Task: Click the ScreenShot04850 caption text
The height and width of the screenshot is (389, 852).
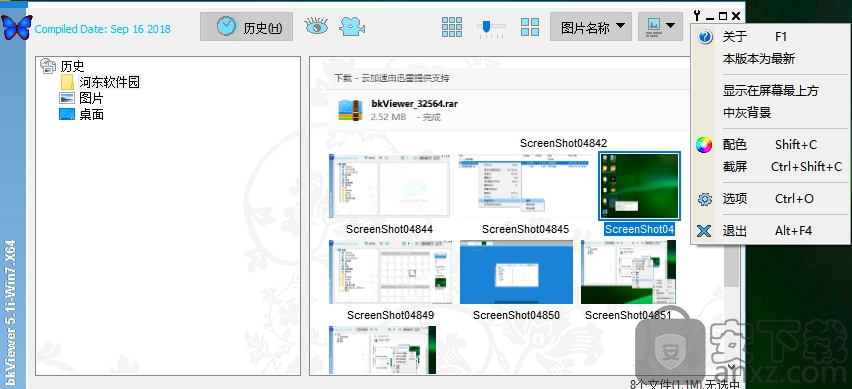Action: coord(516,315)
